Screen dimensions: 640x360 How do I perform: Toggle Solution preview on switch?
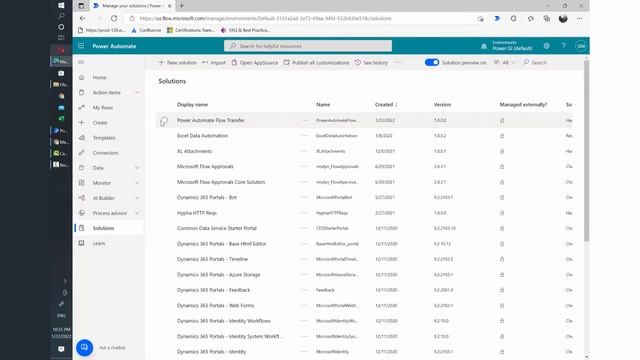tap(432, 62)
